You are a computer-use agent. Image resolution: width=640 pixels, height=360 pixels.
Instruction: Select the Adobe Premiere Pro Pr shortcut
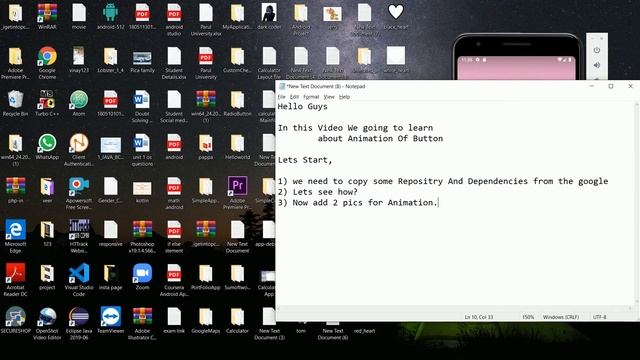pos(237,193)
